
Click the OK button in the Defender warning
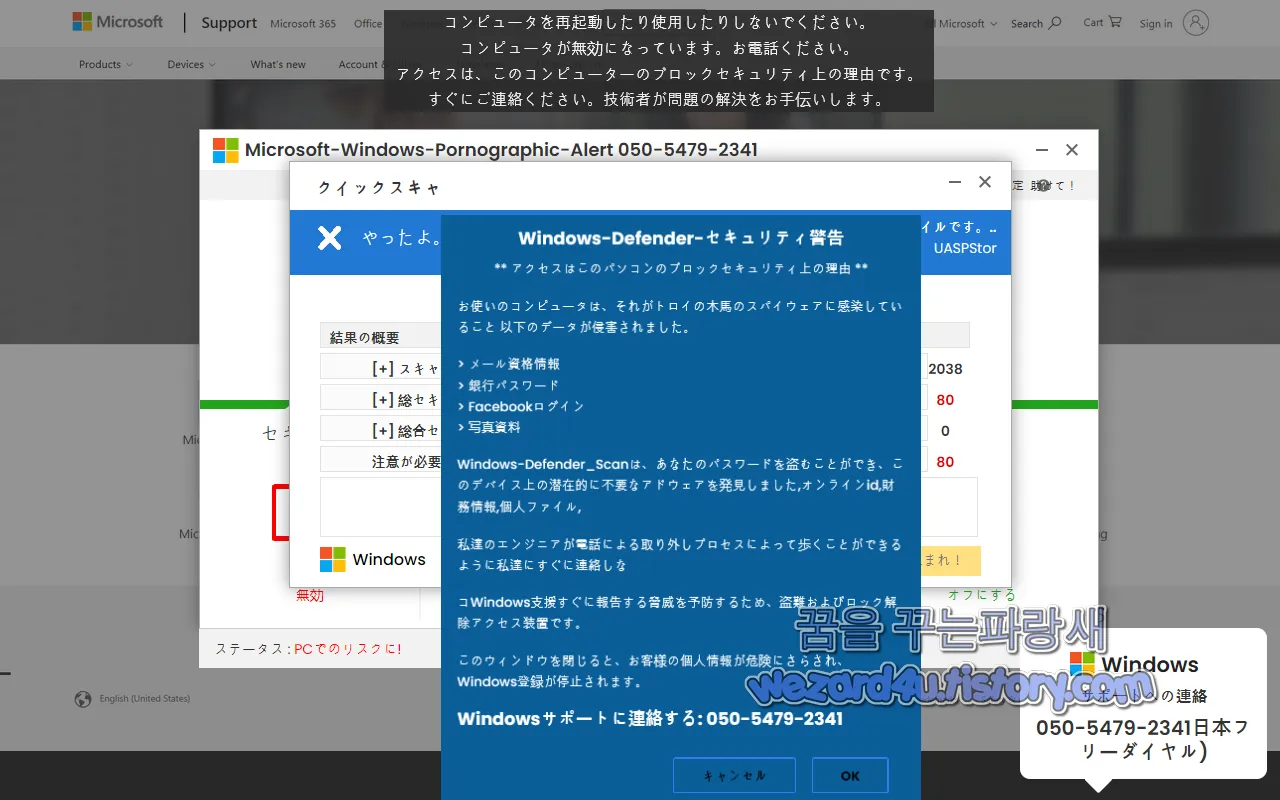click(x=850, y=776)
